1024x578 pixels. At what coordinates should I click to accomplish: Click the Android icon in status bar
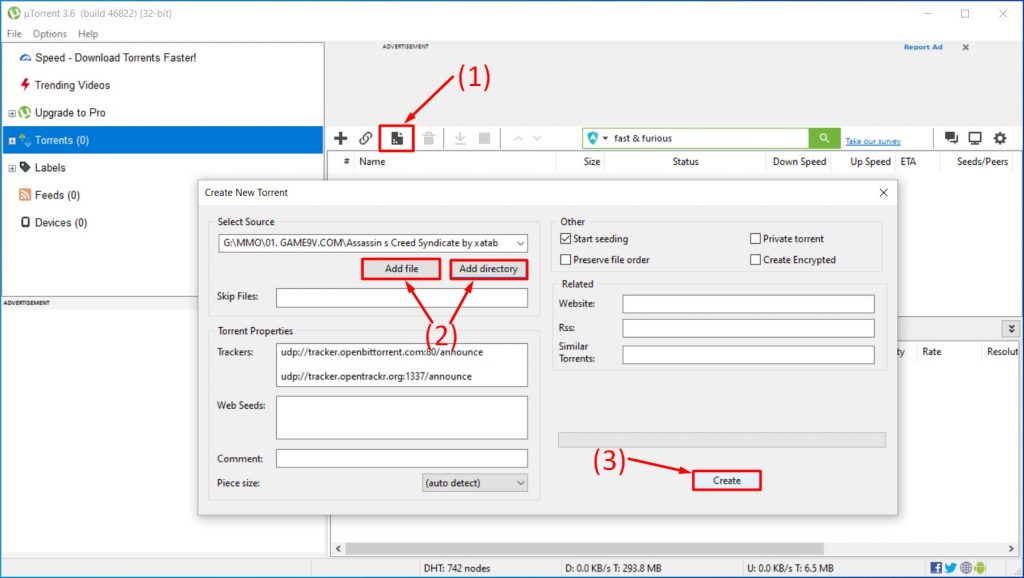tap(980, 568)
